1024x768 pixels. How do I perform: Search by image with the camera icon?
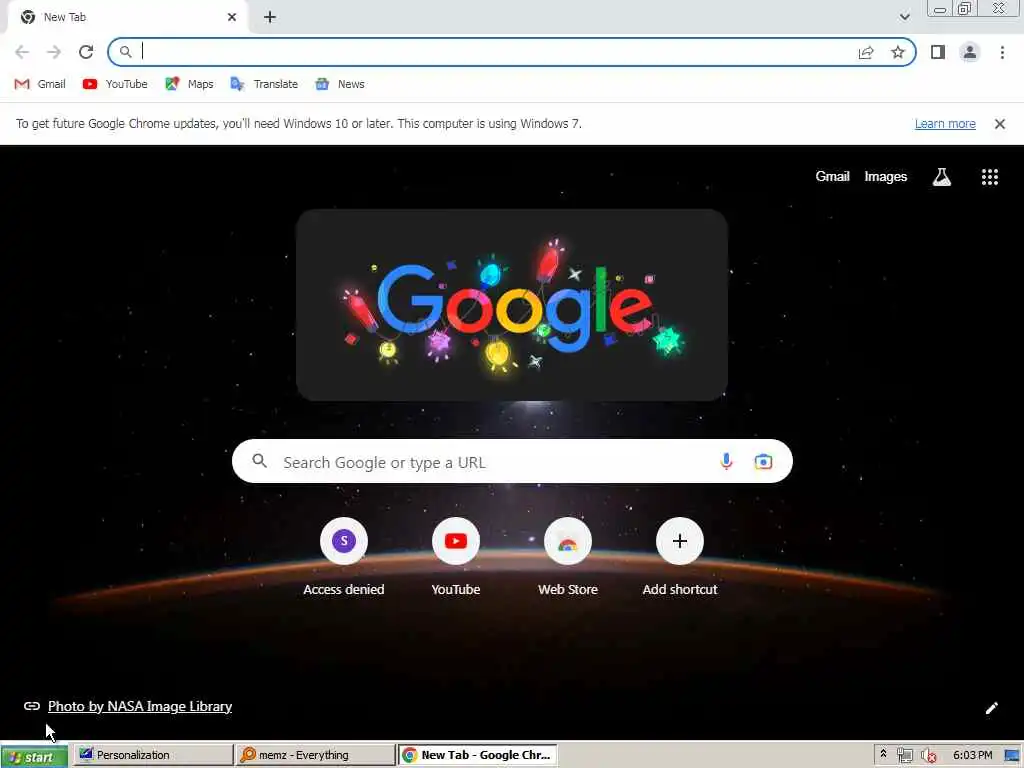pyautogui.click(x=763, y=462)
